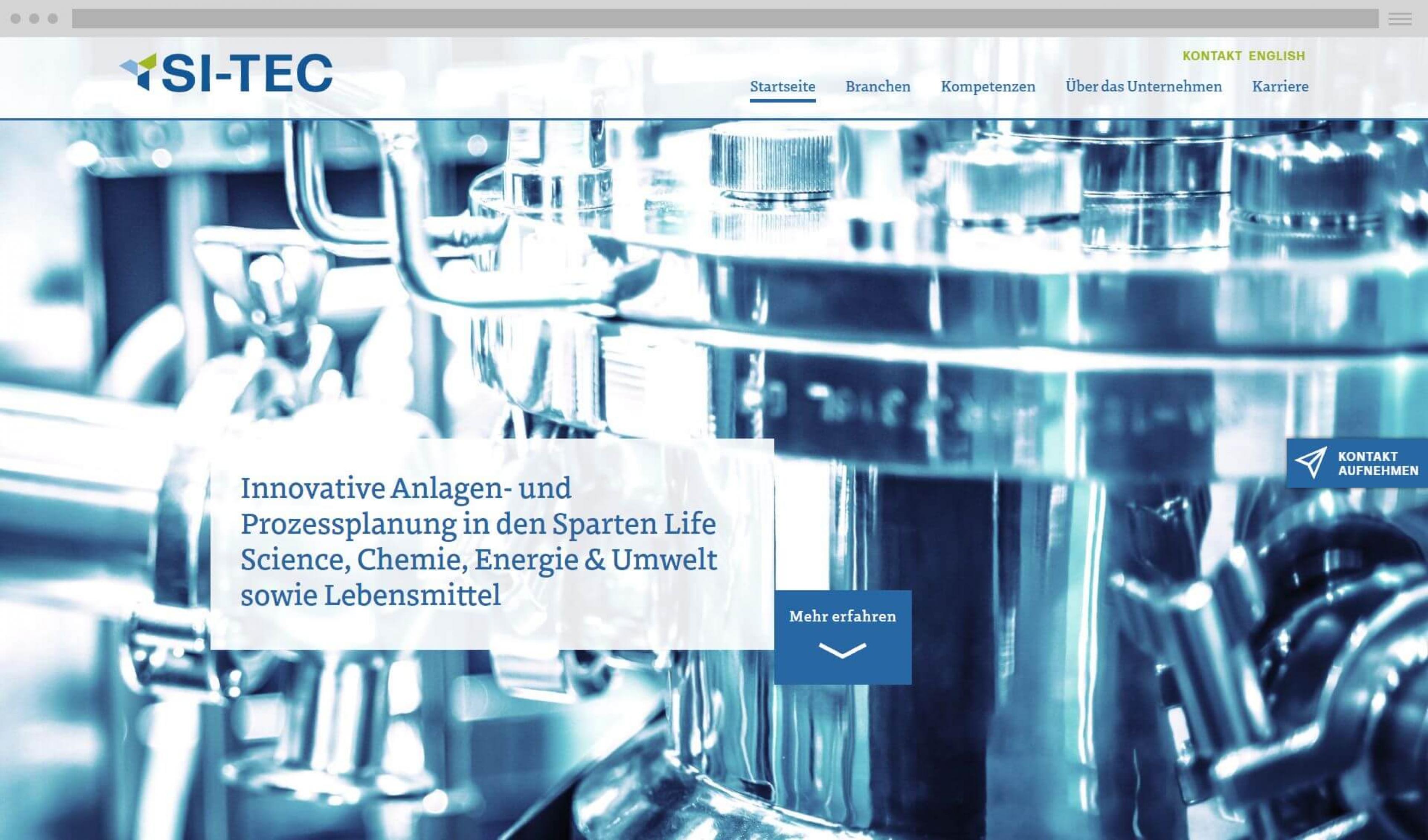Viewport: 1428px width, 840px height.
Task: Open Über das Unternehmen menu item
Action: click(1143, 86)
